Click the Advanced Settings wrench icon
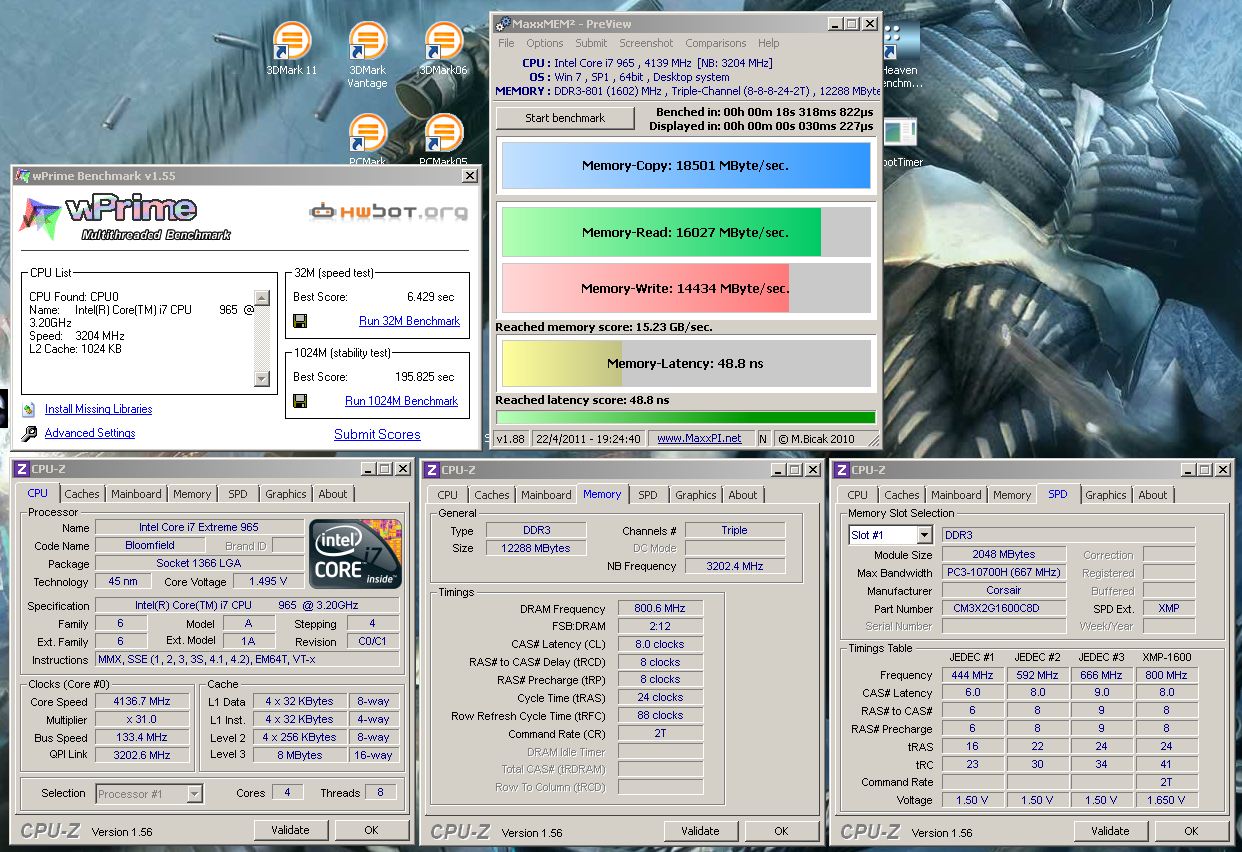This screenshot has width=1242, height=852. pos(27,433)
